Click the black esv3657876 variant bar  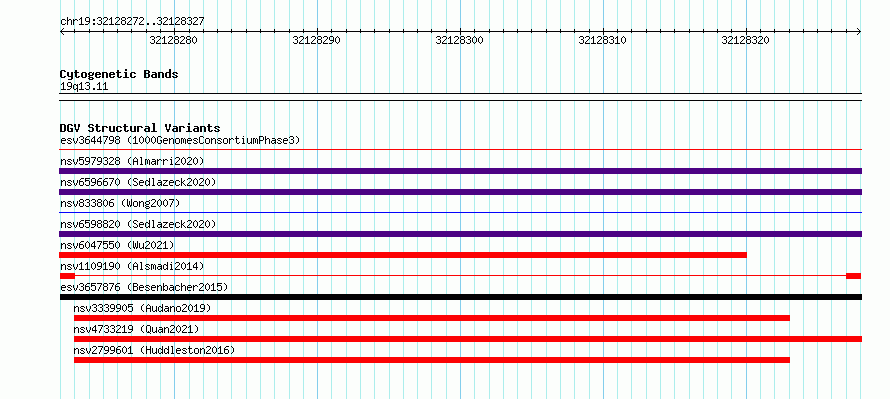(460, 297)
